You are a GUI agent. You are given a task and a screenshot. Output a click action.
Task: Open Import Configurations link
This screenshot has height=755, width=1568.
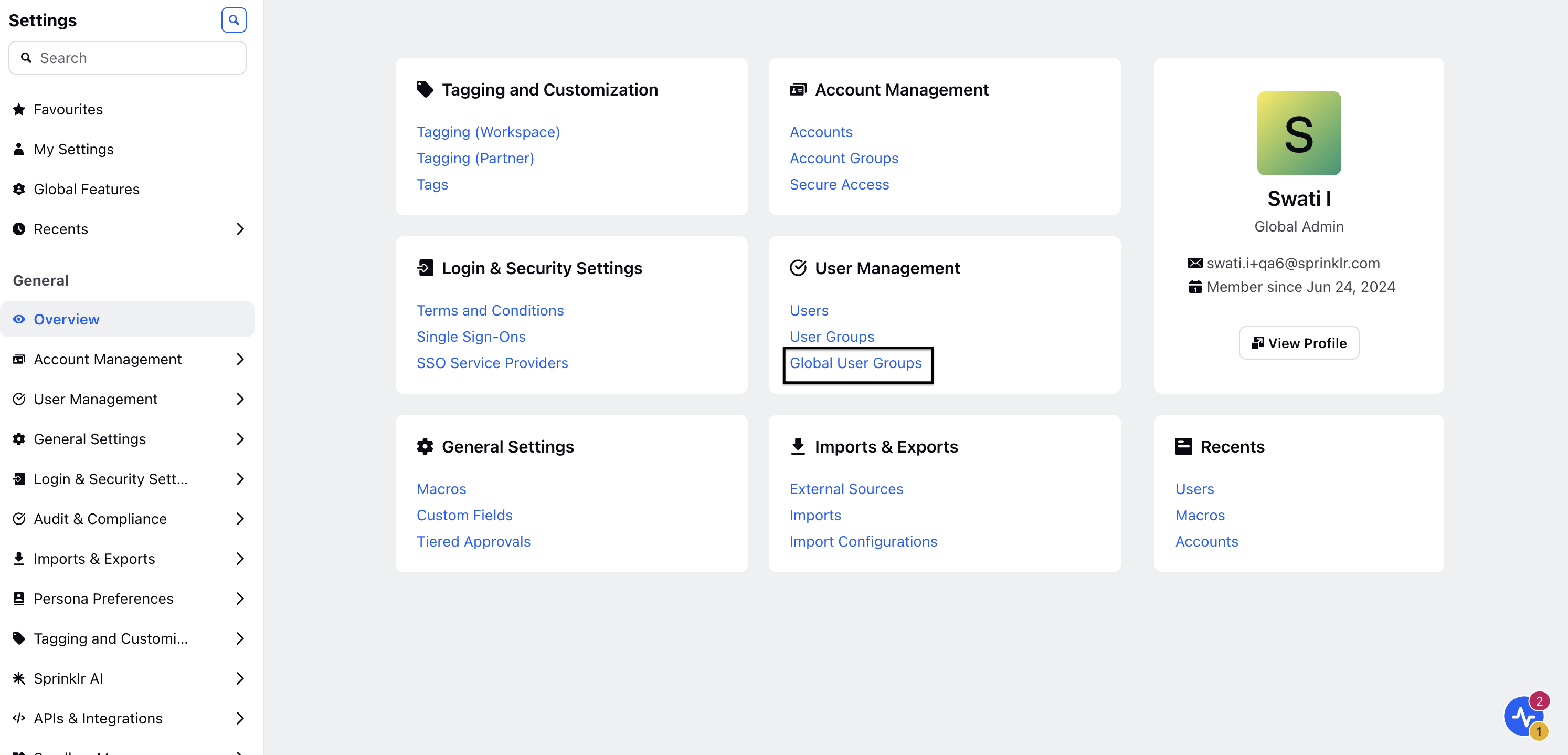tap(863, 541)
